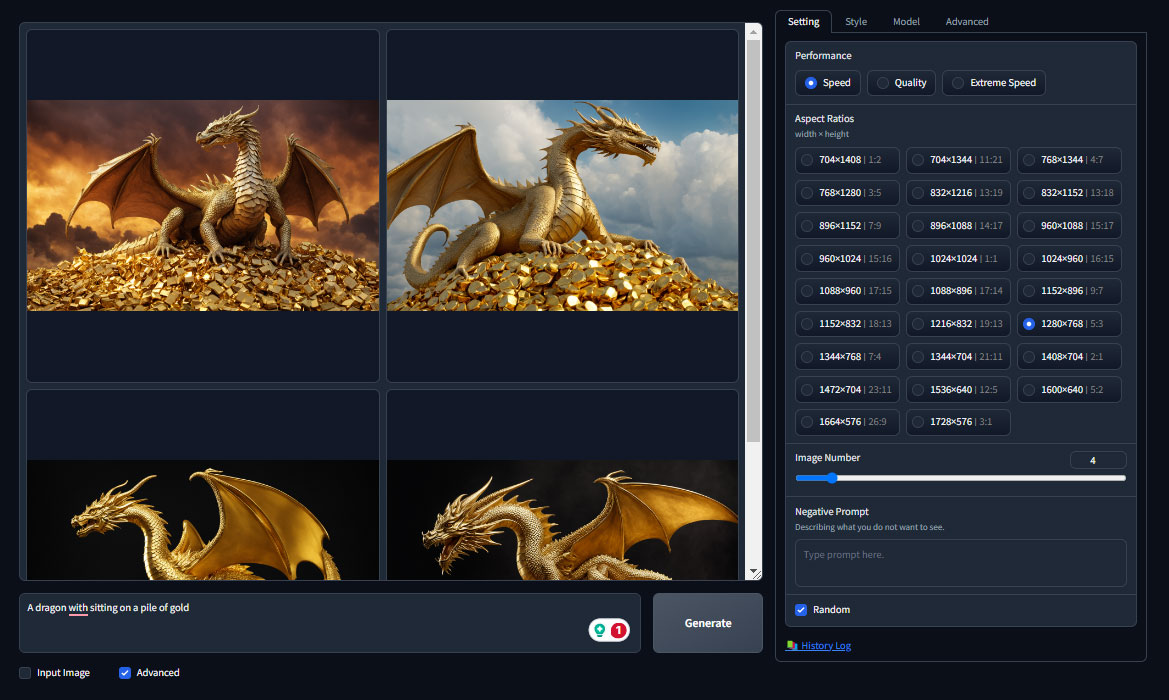The height and width of the screenshot is (700, 1169).
Task: Click into the main prompt text box
Action: click(x=330, y=623)
